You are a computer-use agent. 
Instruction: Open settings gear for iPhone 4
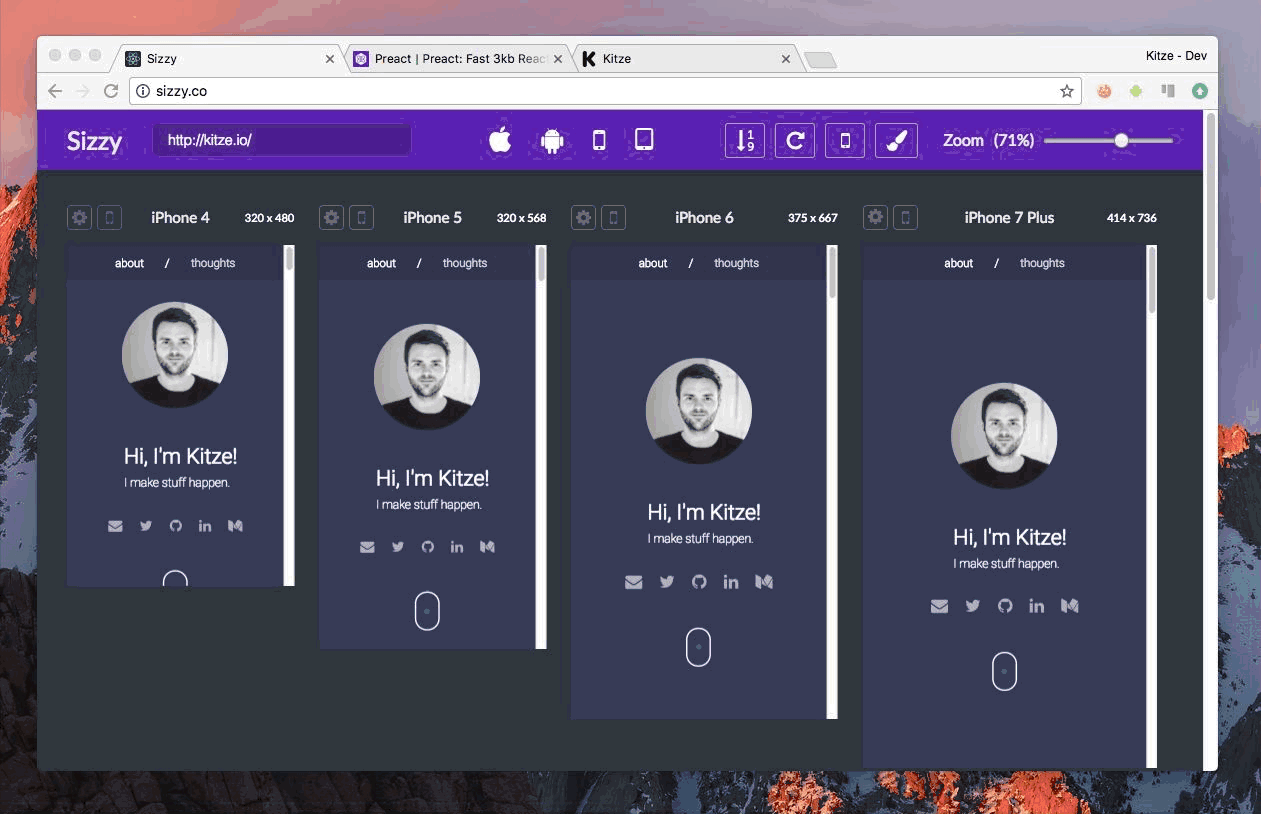(79, 217)
